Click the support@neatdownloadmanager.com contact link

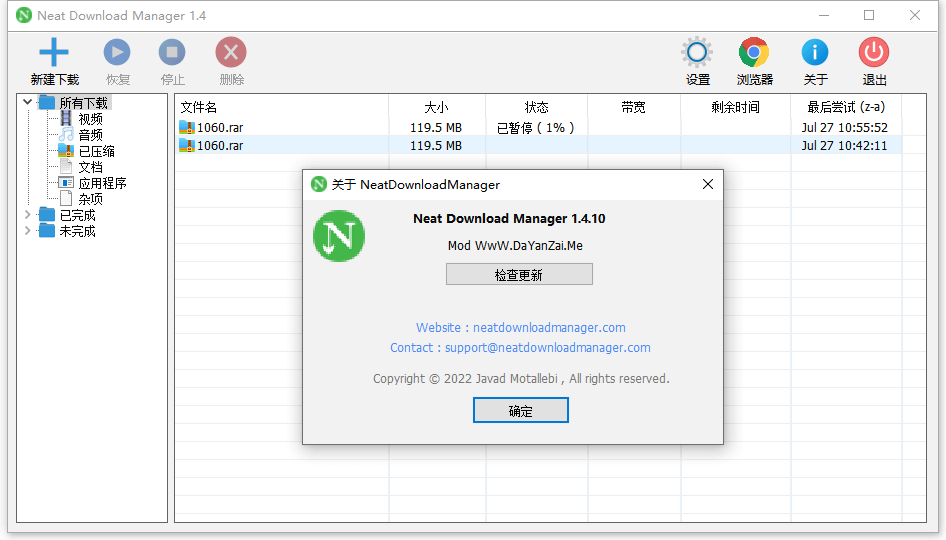click(x=547, y=348)
